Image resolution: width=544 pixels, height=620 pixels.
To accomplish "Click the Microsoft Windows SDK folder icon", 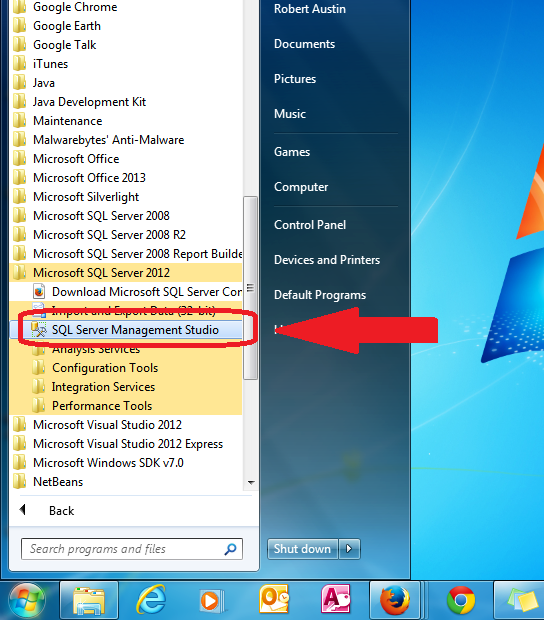I will coord(19,463).
